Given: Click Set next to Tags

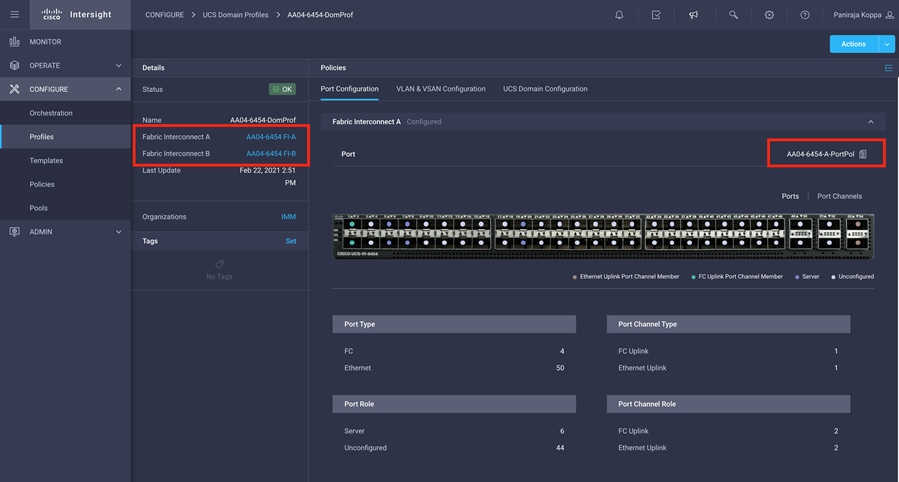Looking at the screenshot, I should [291, 241].
